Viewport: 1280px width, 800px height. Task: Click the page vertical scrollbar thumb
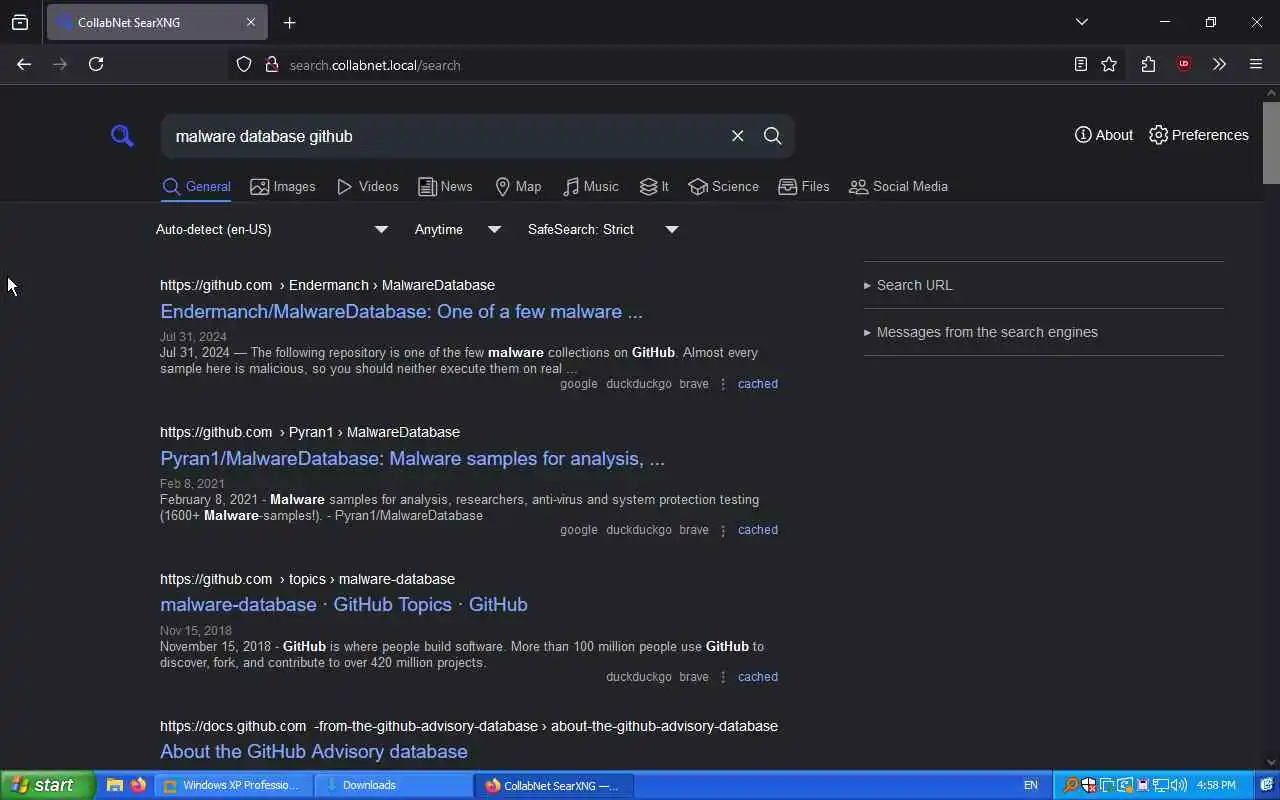1271,143
